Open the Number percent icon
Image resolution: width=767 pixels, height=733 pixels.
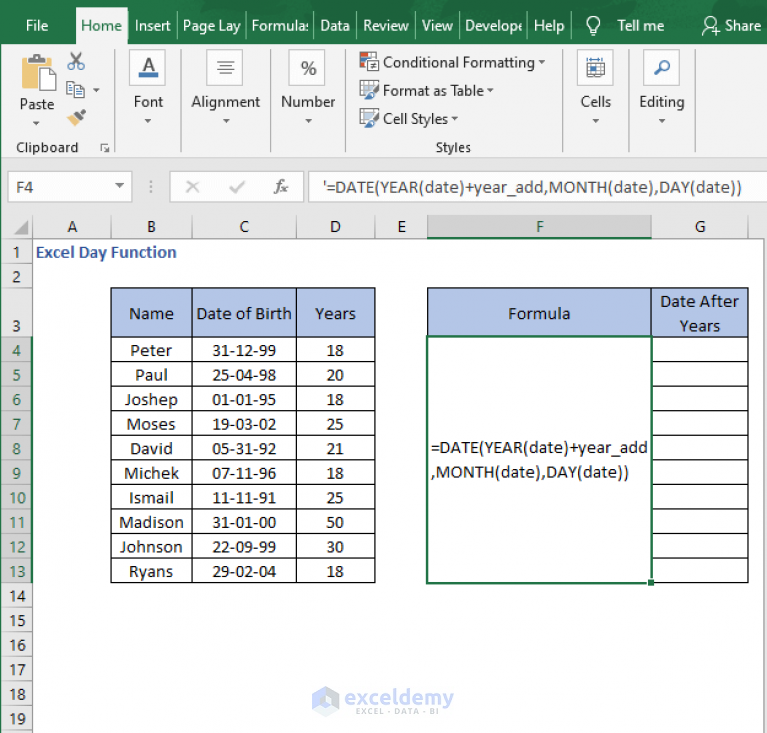308,68
